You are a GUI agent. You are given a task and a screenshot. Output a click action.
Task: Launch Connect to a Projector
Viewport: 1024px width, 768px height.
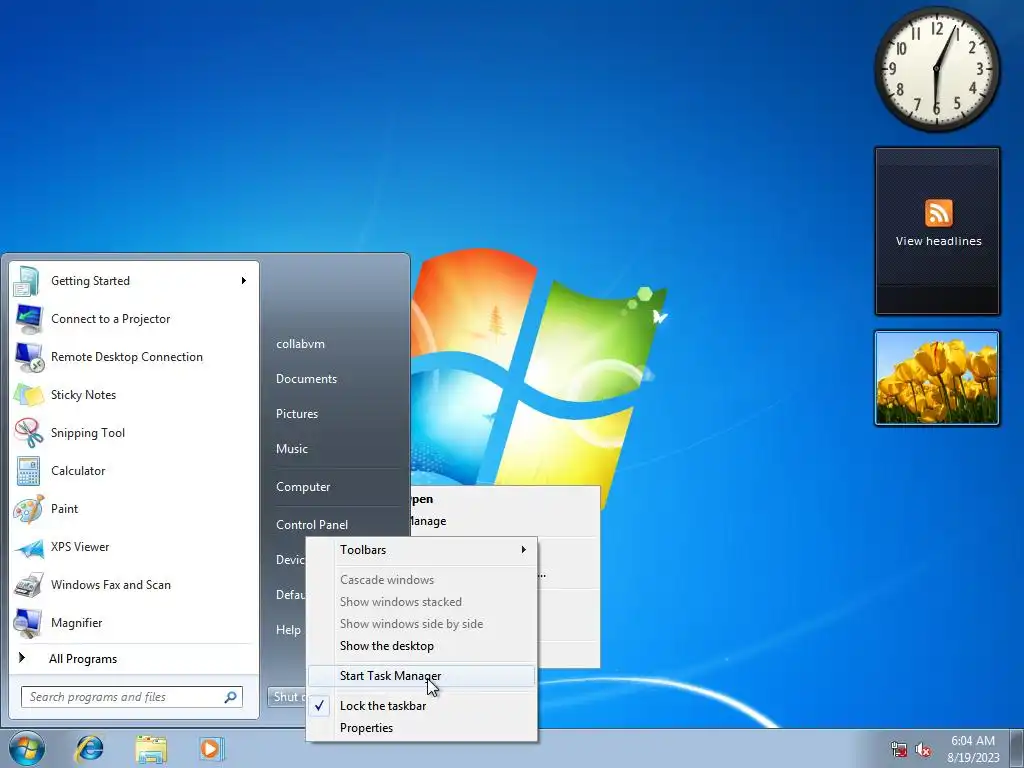[x=134, y=319]
